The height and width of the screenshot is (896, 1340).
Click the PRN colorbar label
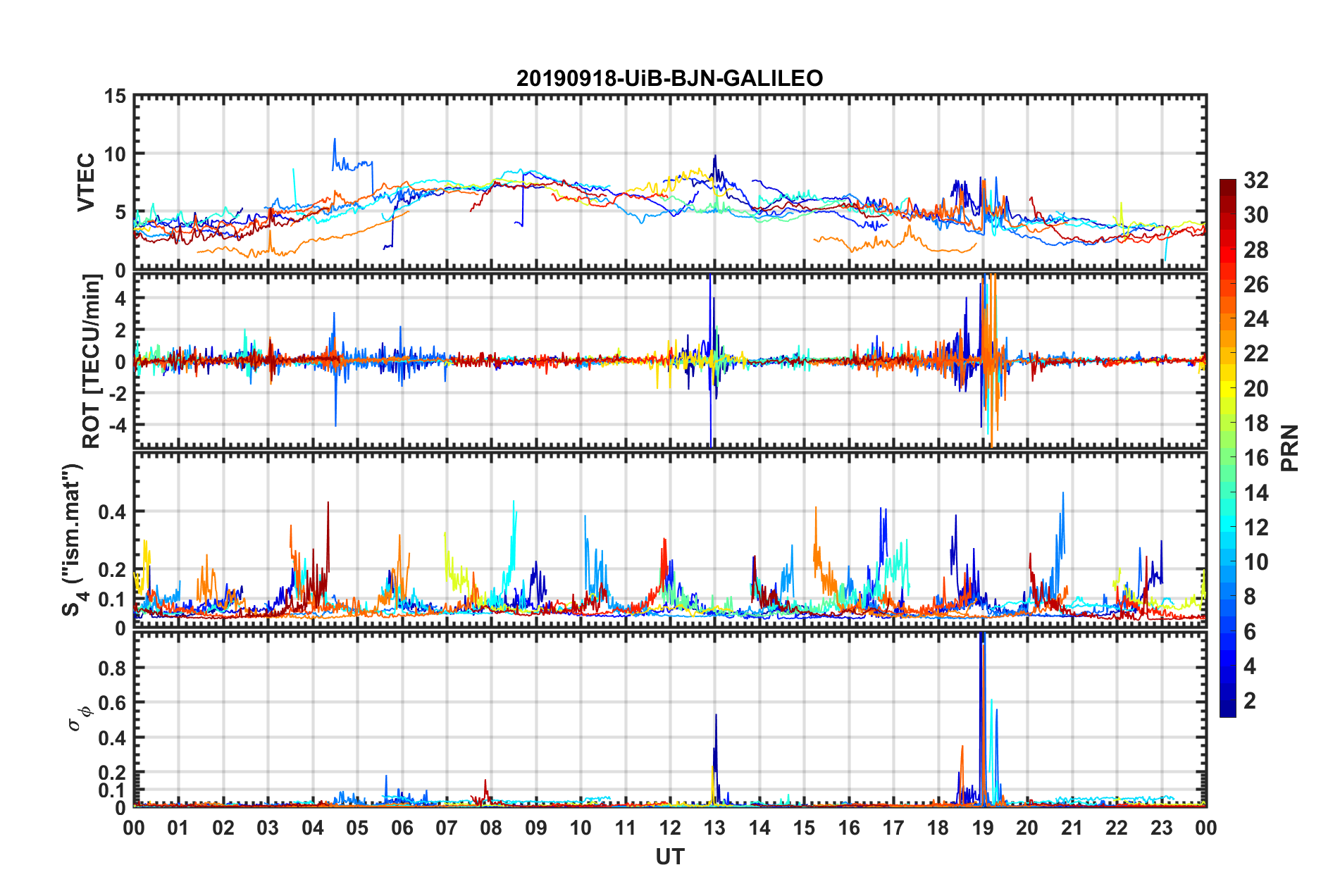pyautogui.click(x=1289, y=448)
